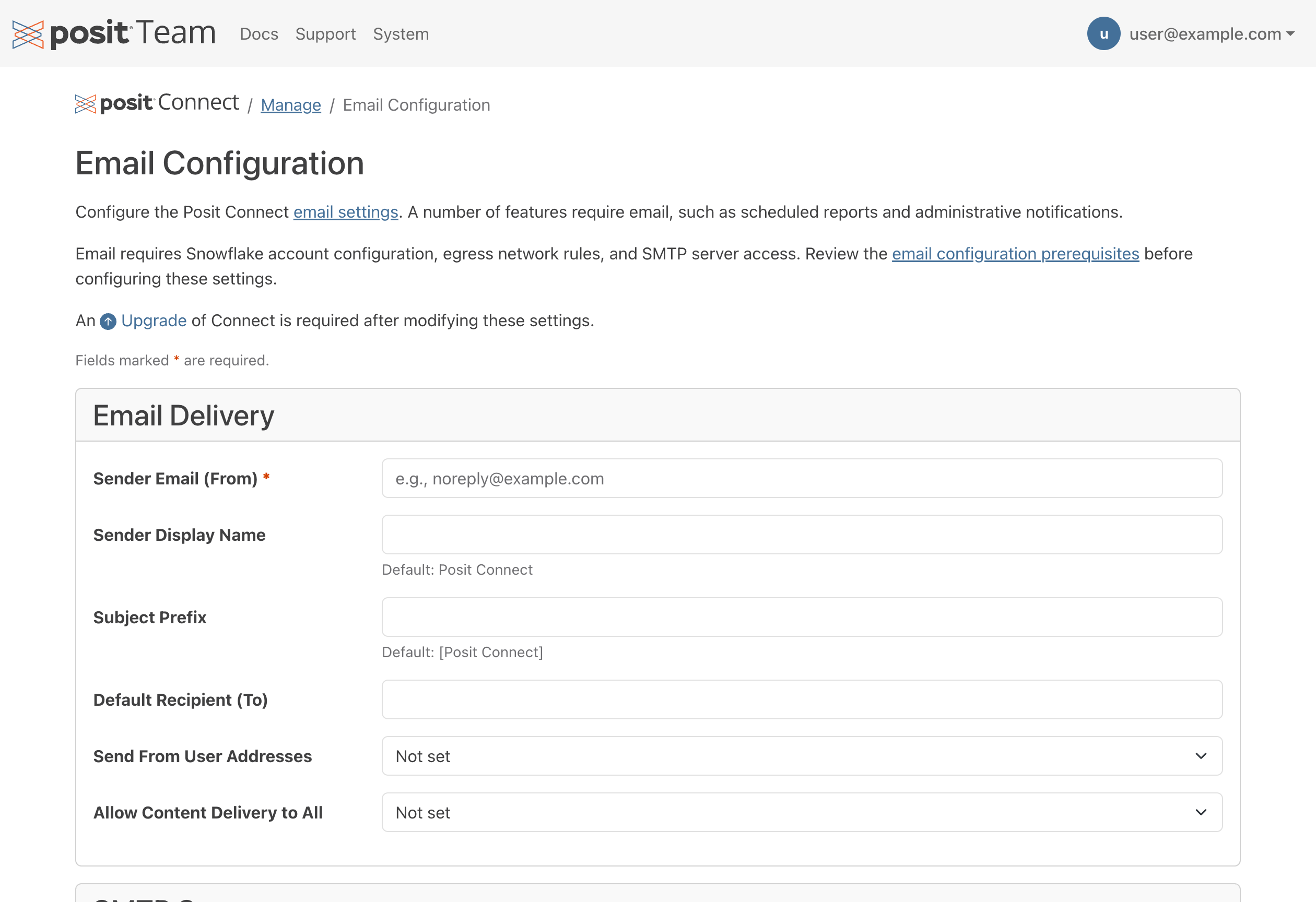Focus the Default Recipient (To) field
The height and width of the screenshot is (902, 1316).
pyautogui.click(x=801, y=700)
